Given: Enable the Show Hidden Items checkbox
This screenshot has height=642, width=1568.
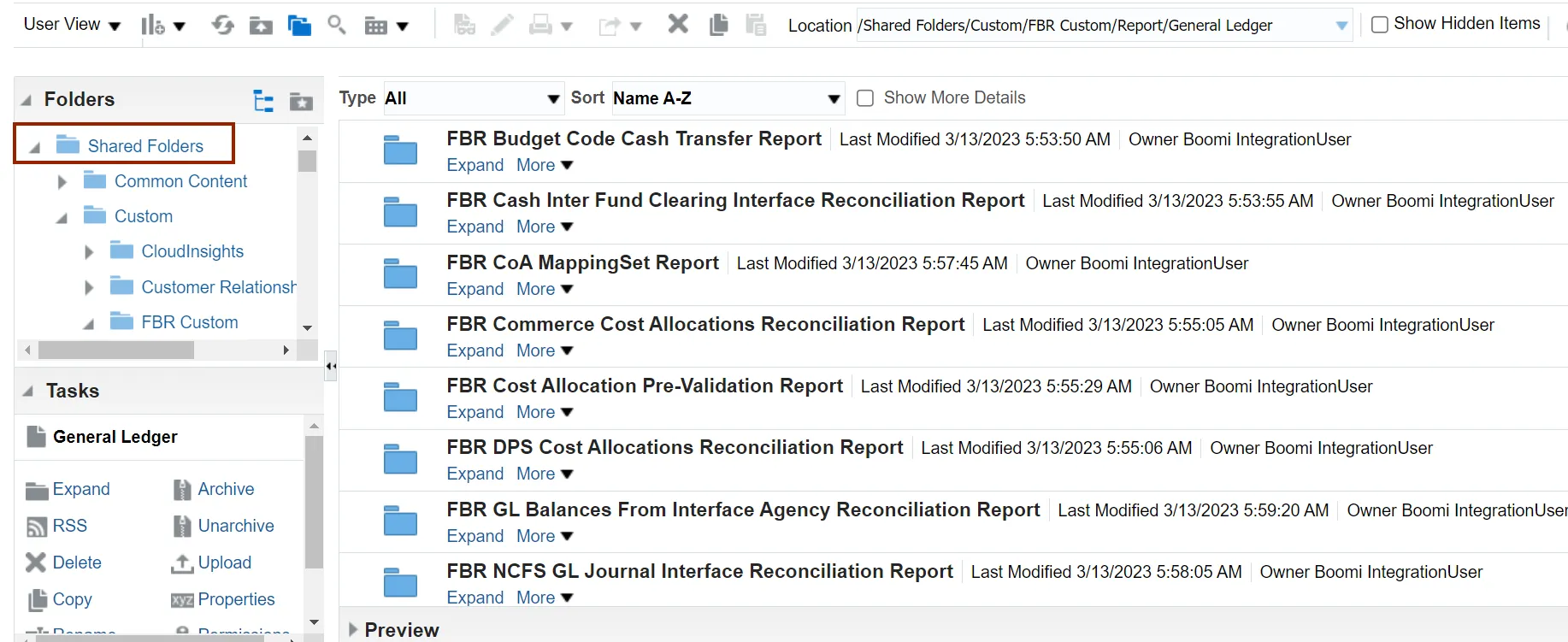Looking at the screenshot, I should point(1379,25).
